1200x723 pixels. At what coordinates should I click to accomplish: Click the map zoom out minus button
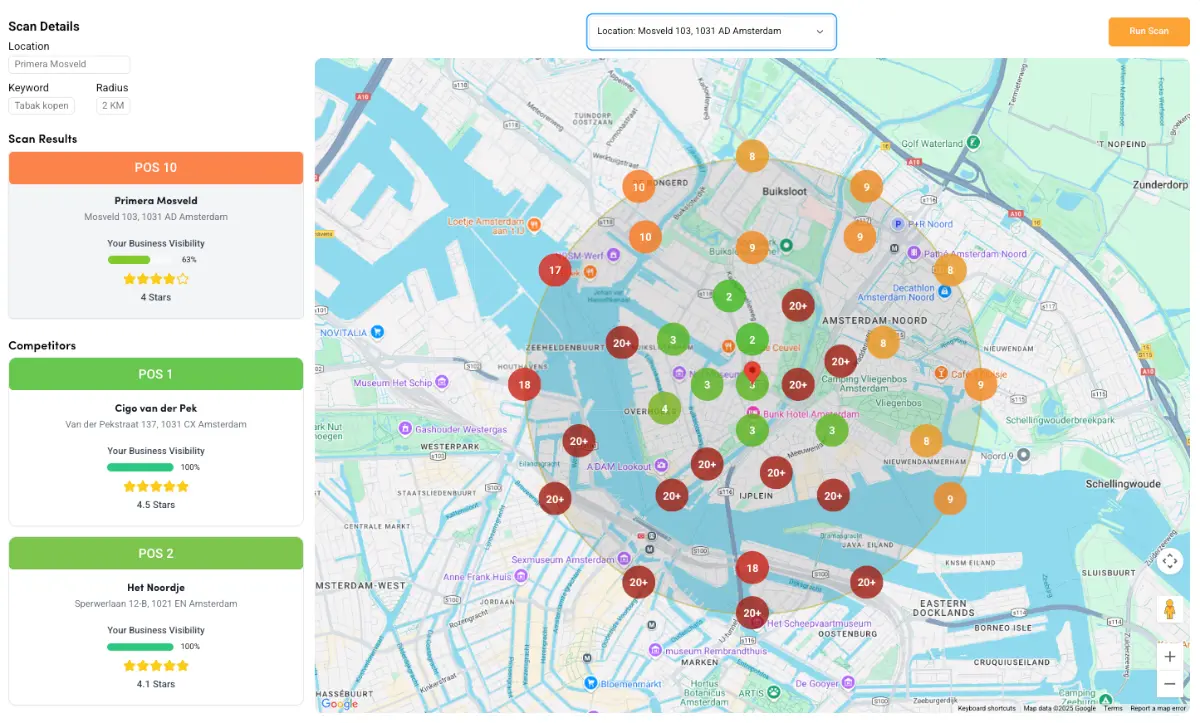point(1170,684)
